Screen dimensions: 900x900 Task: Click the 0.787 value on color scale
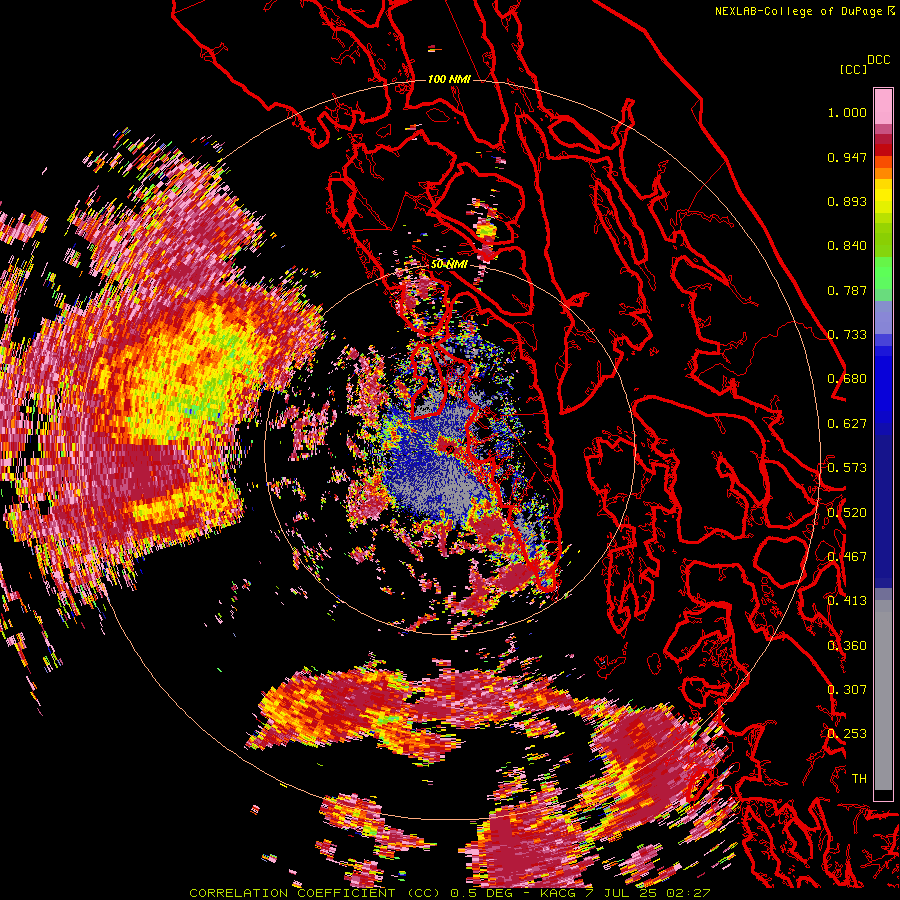[847, 290]
